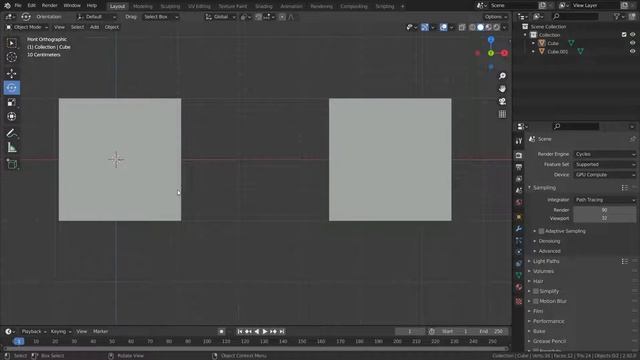Open the timeline Playback menu

33,331
